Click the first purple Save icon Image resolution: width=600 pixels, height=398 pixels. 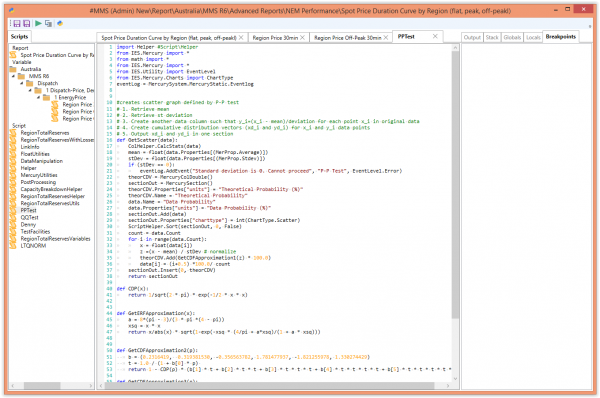tap(17, 23)
